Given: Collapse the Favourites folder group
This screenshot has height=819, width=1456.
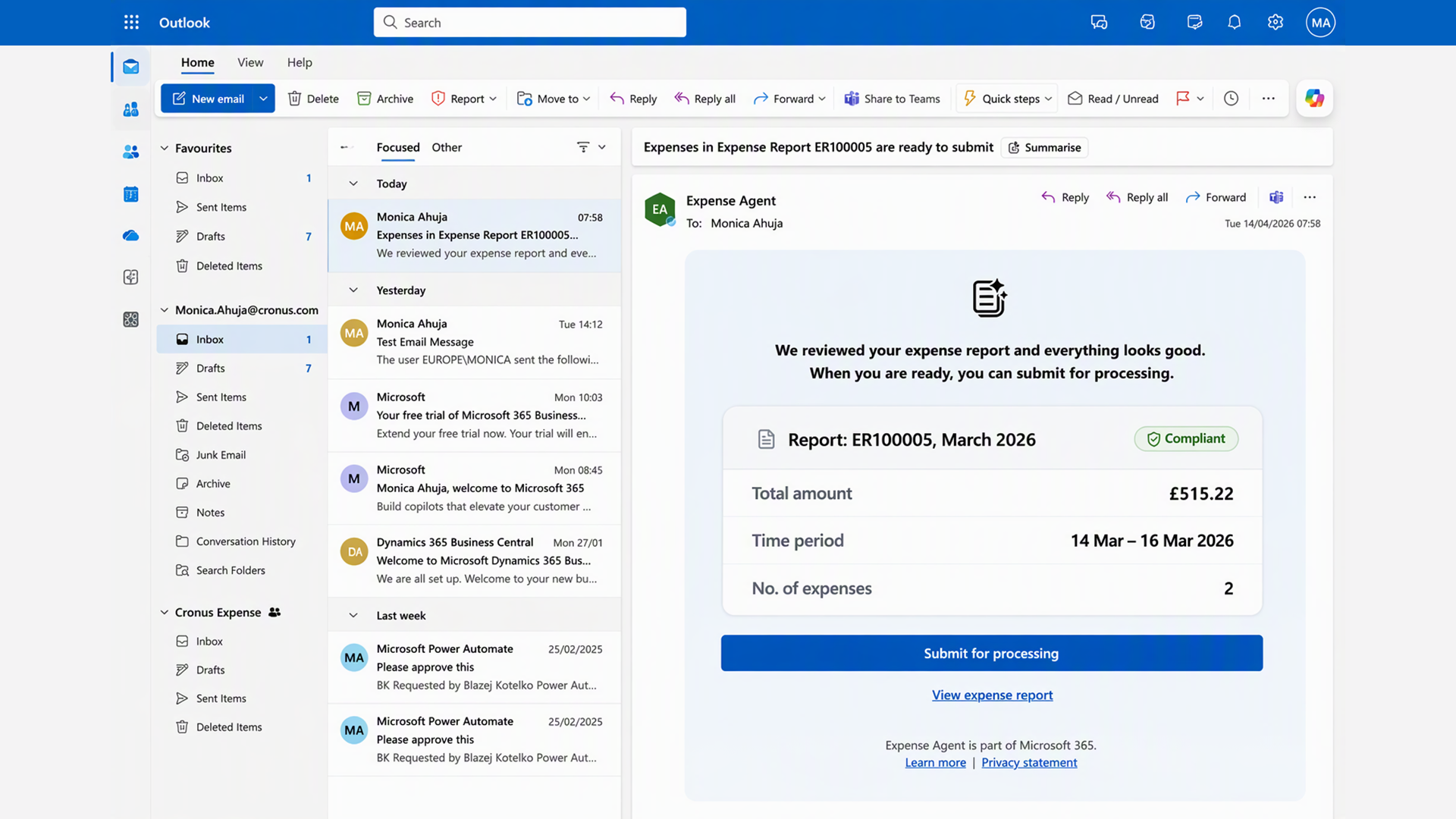Looking at the screenshot, I should click(x=164, y=148).
